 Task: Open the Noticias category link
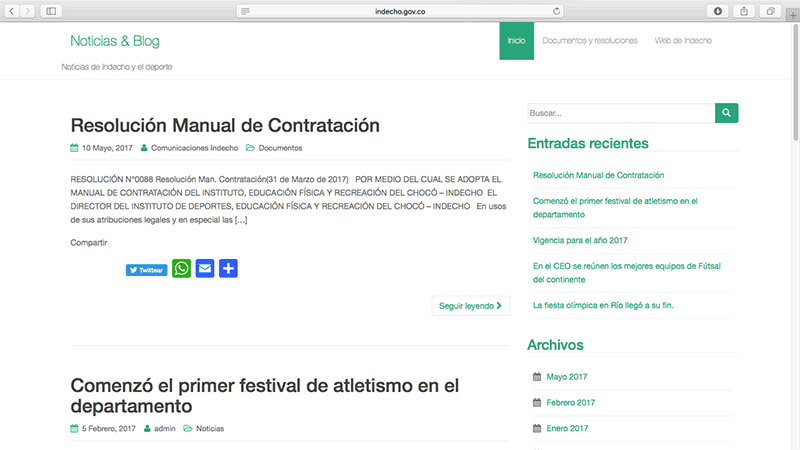tap(210, 429)
